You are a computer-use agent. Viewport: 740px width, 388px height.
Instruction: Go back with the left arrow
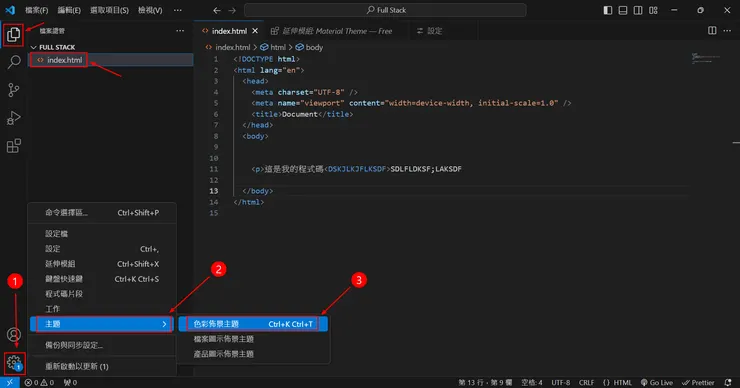(x=217, y=10)
